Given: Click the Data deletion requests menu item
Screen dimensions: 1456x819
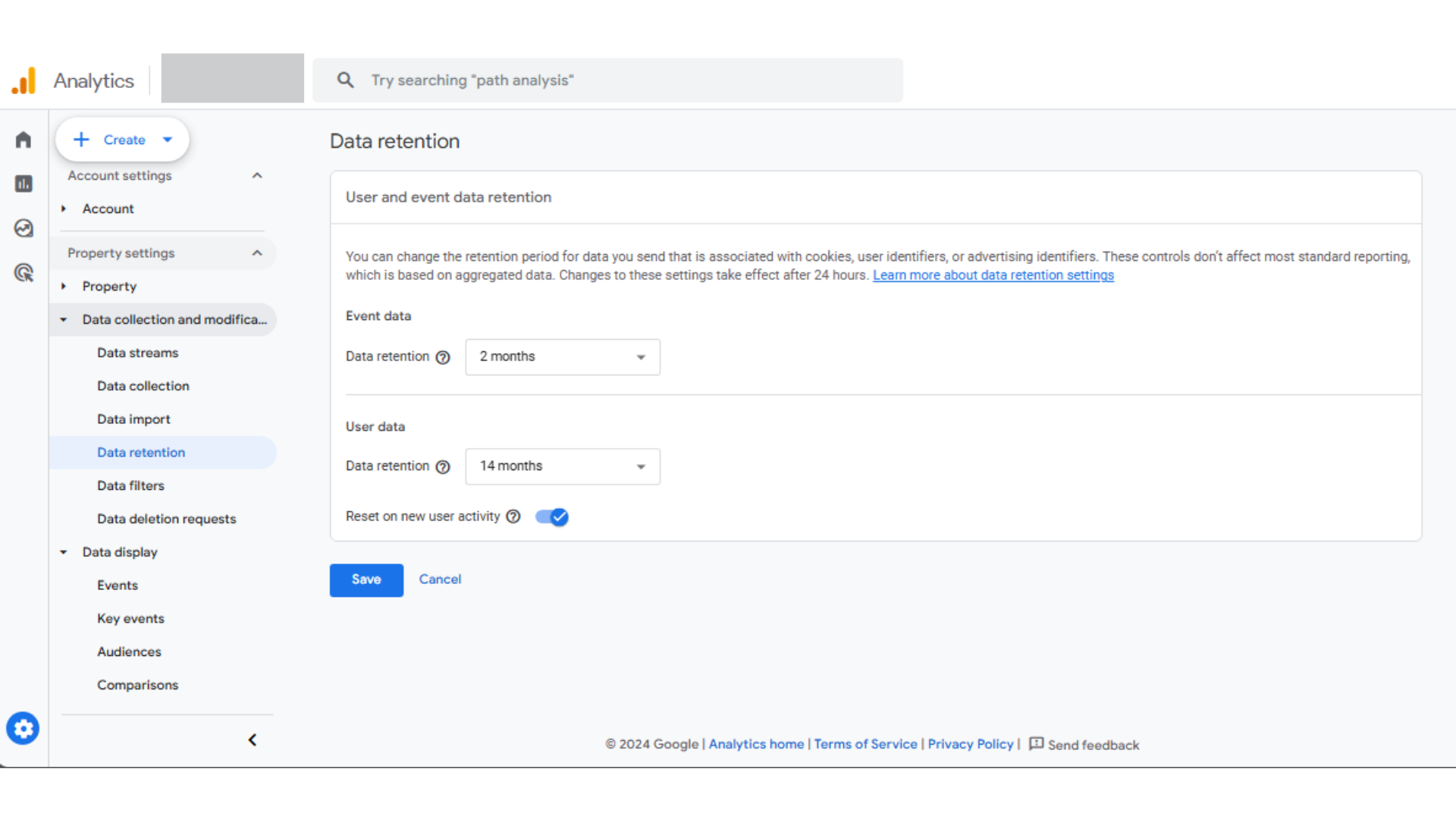Looking at the screenshot, I should pyautogui.click(x=166, y=518).
